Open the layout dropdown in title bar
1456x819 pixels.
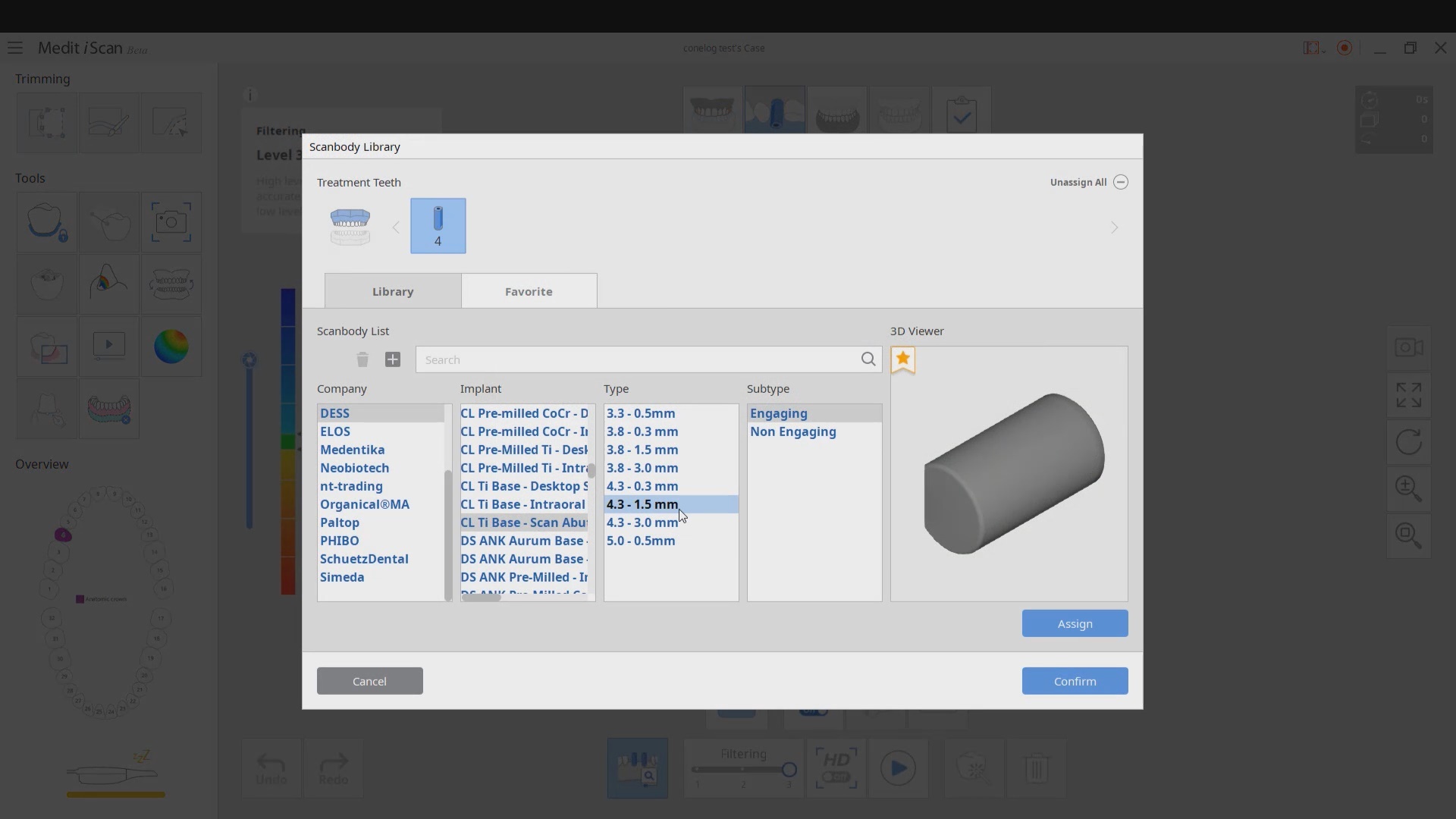[1313, 48]
